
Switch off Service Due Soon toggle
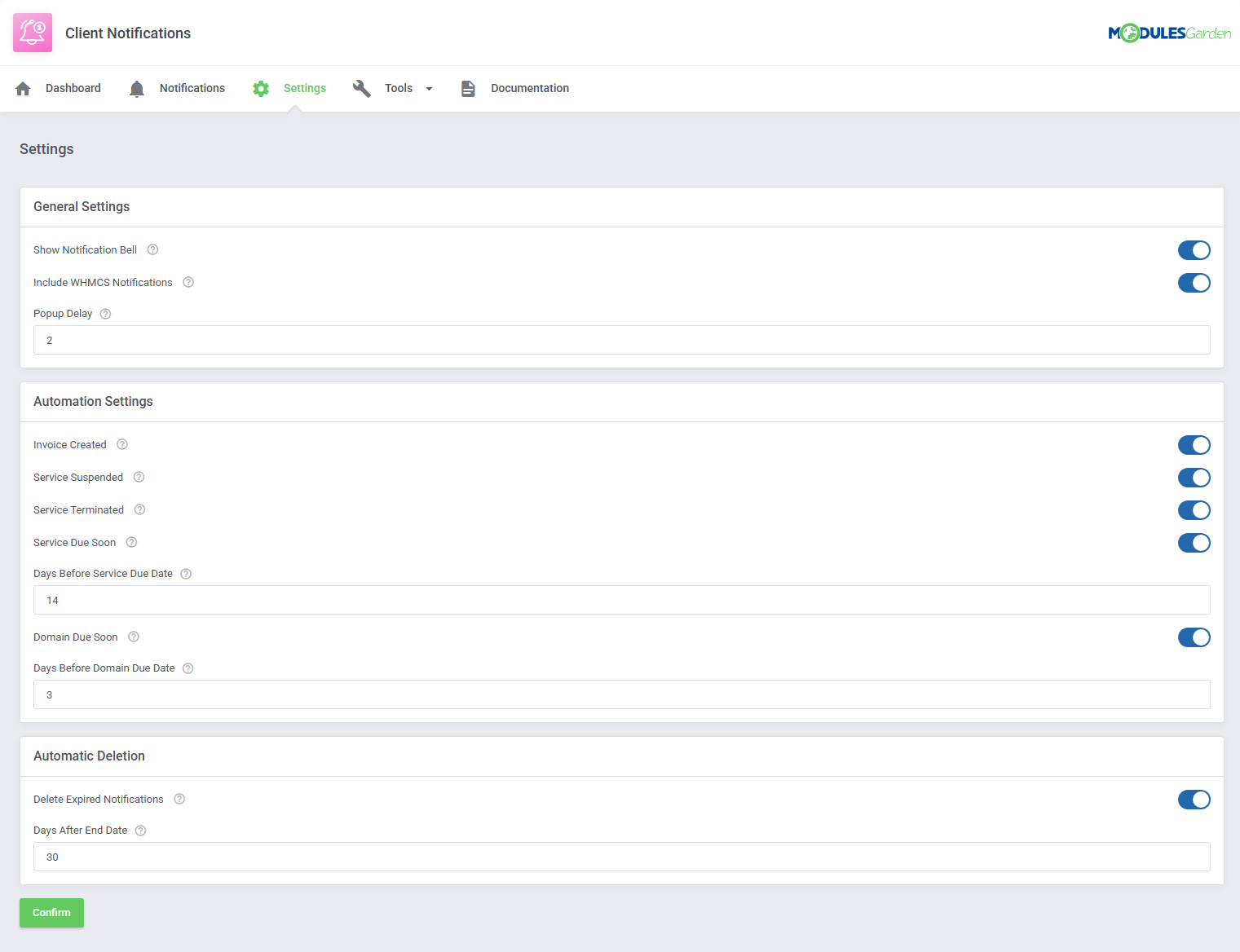point(1194,543)
